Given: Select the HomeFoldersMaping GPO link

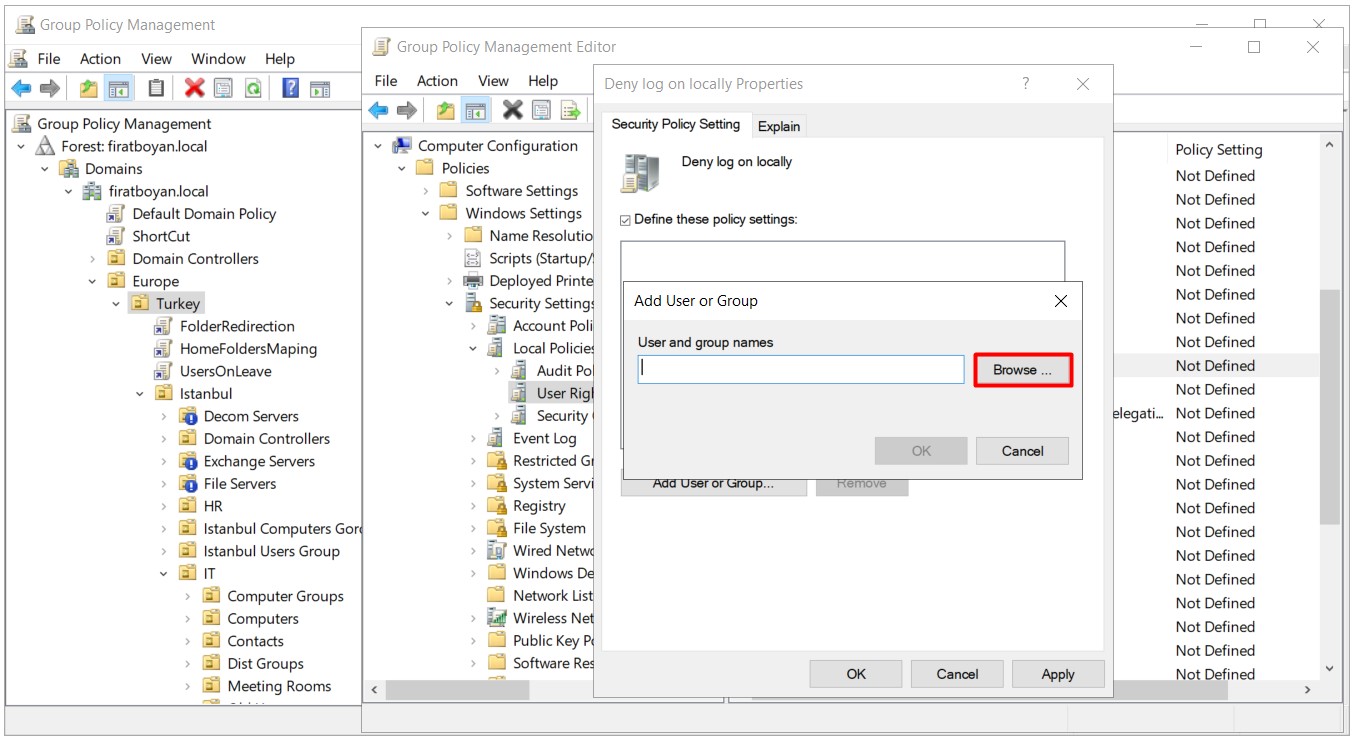Looking at the screenshot, I should click(248, 349).
